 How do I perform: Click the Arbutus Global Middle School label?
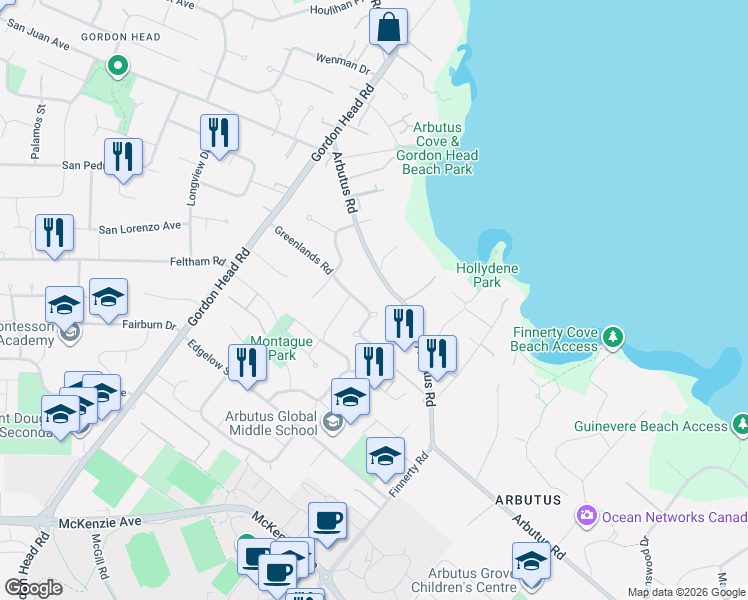[271, 423]
